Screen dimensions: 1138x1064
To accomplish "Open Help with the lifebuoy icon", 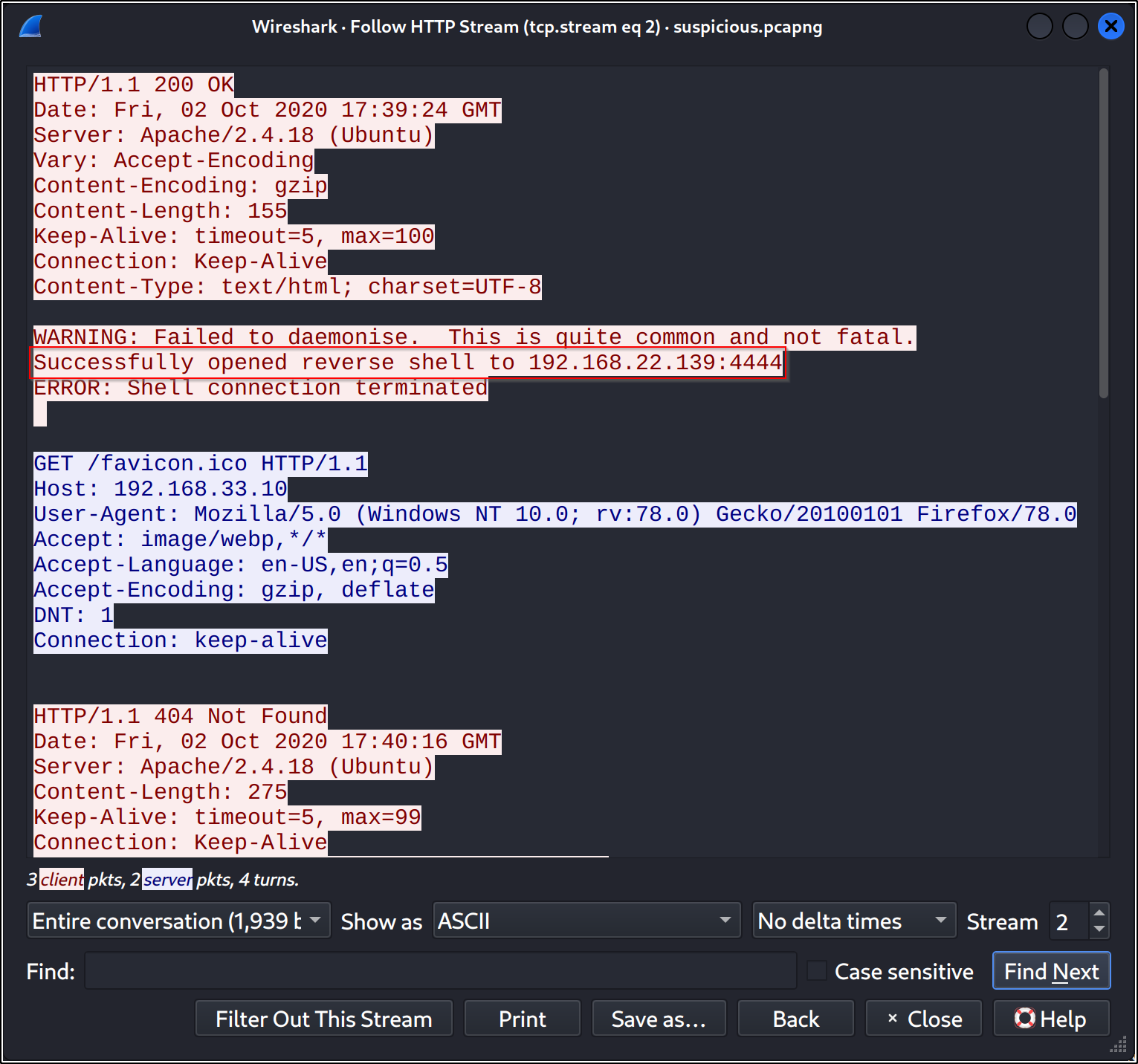I will click(x=1051, y=1019).
